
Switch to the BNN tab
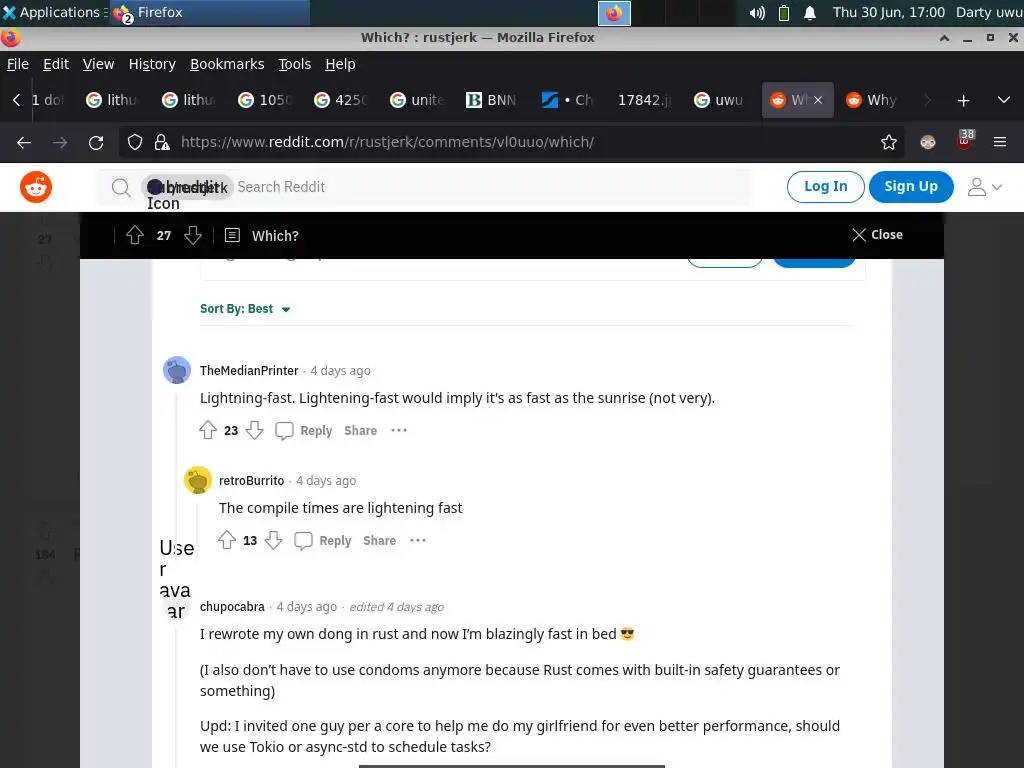(x=491, y=100)
